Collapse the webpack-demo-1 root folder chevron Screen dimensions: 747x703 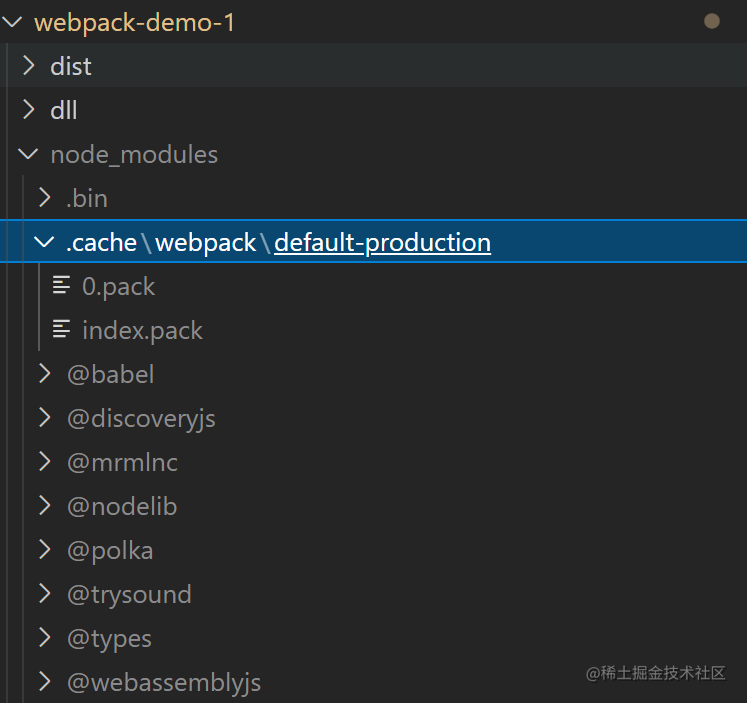[x=12, y=22]
